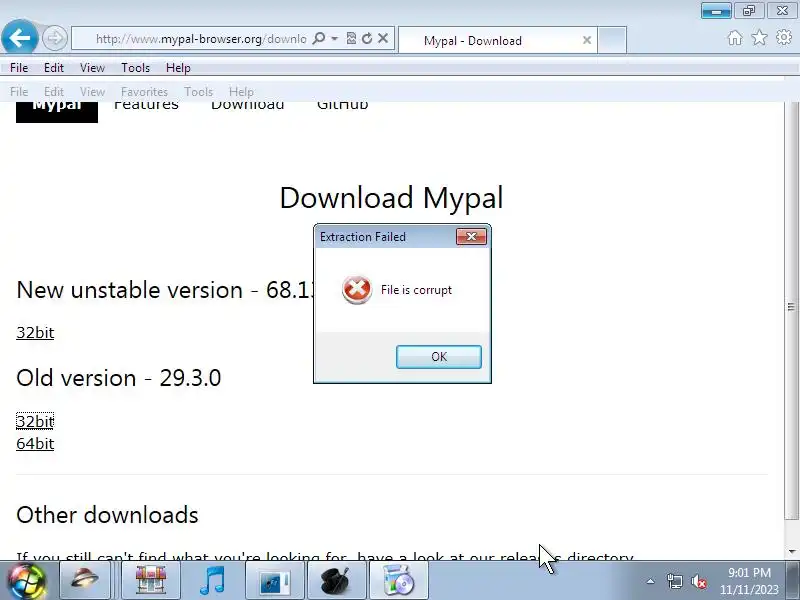The width and height of the screenshot is (800, 600).
Task: Click the Old version - 29.3.0 heading
Action: (118, 378)
